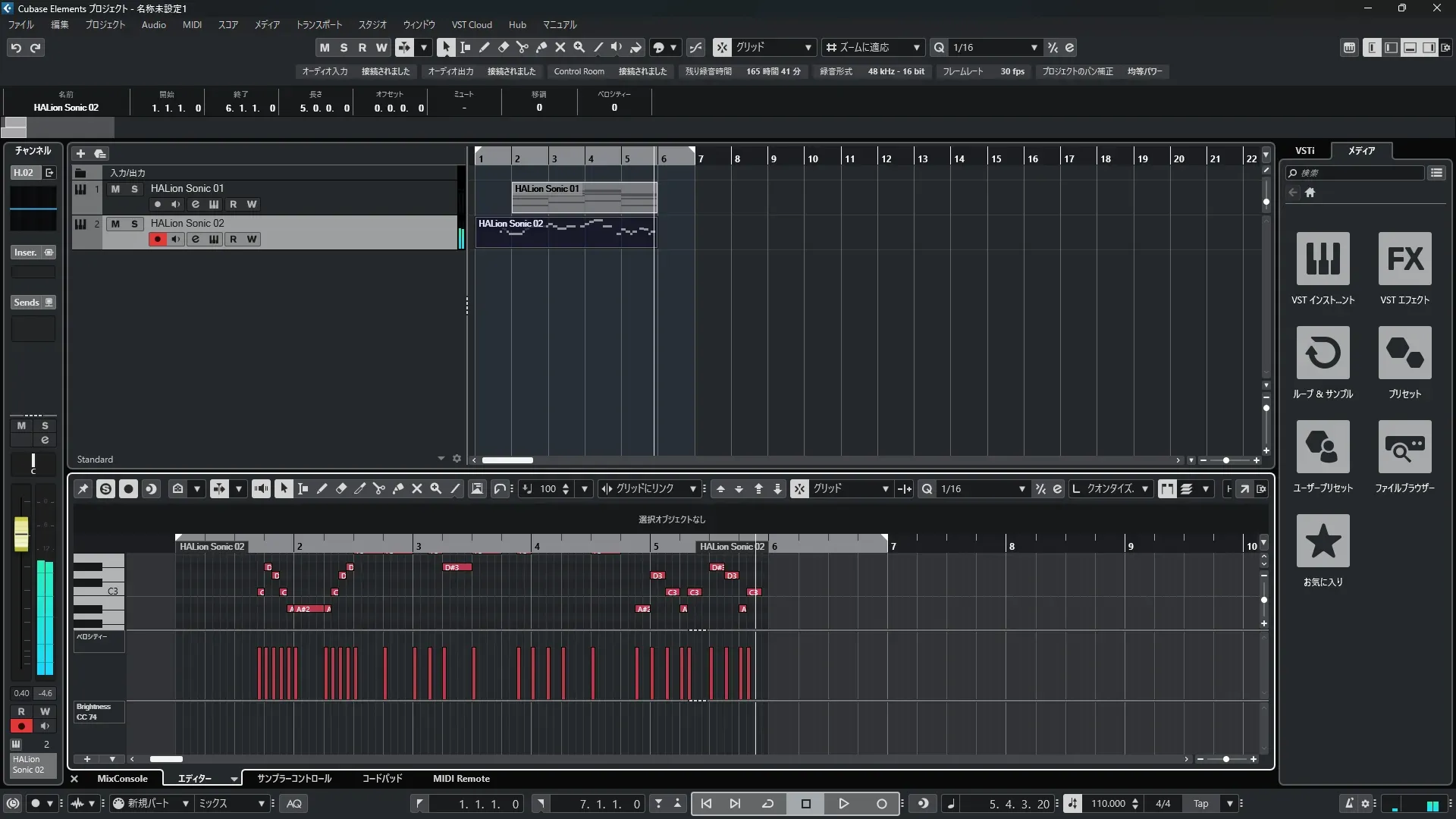Viewport: 1456px width, 819px height.
Task: Open the トランスポート menu
Action: (318, 24)
